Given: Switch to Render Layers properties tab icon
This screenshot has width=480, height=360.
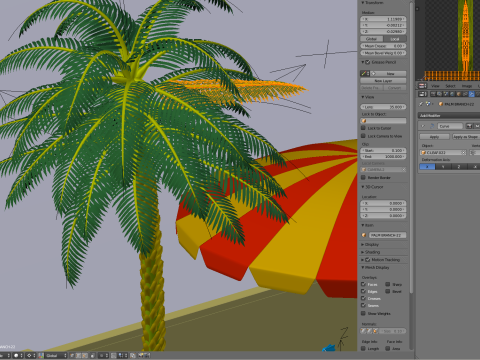Looking at the screenshot, I should click(x=439, y=94).
